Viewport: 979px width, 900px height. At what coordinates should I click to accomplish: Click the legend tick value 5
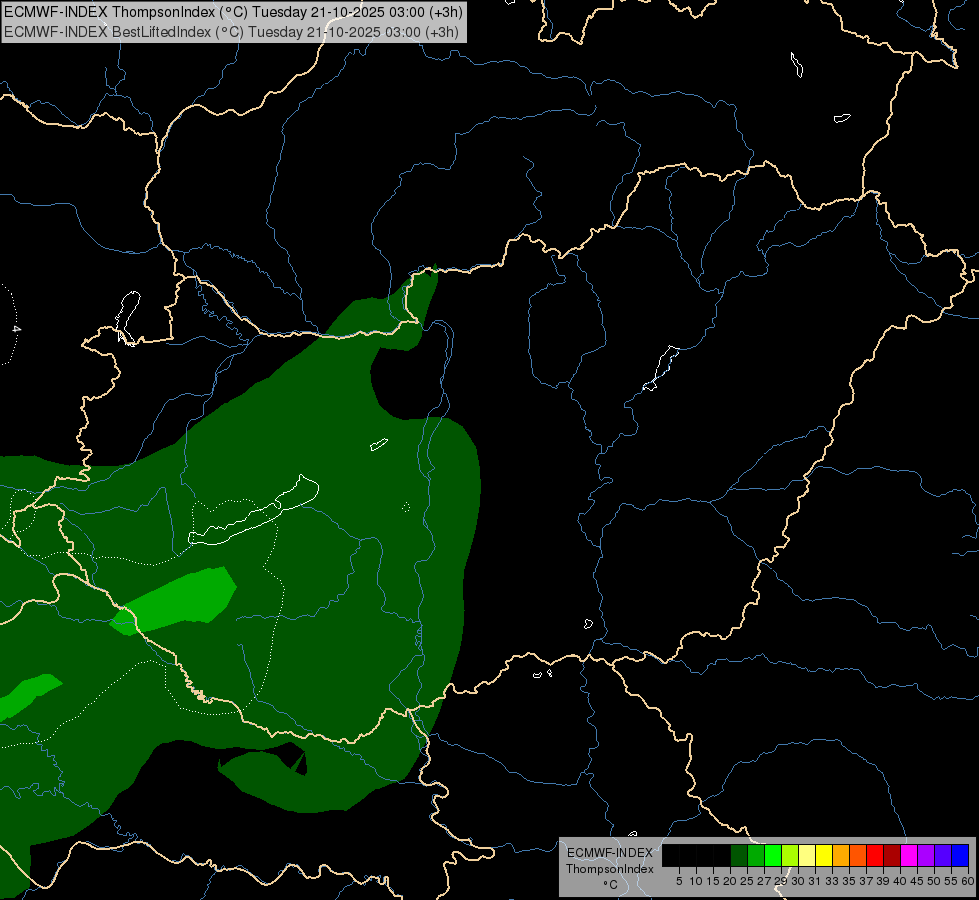click(x=679, y=881)
